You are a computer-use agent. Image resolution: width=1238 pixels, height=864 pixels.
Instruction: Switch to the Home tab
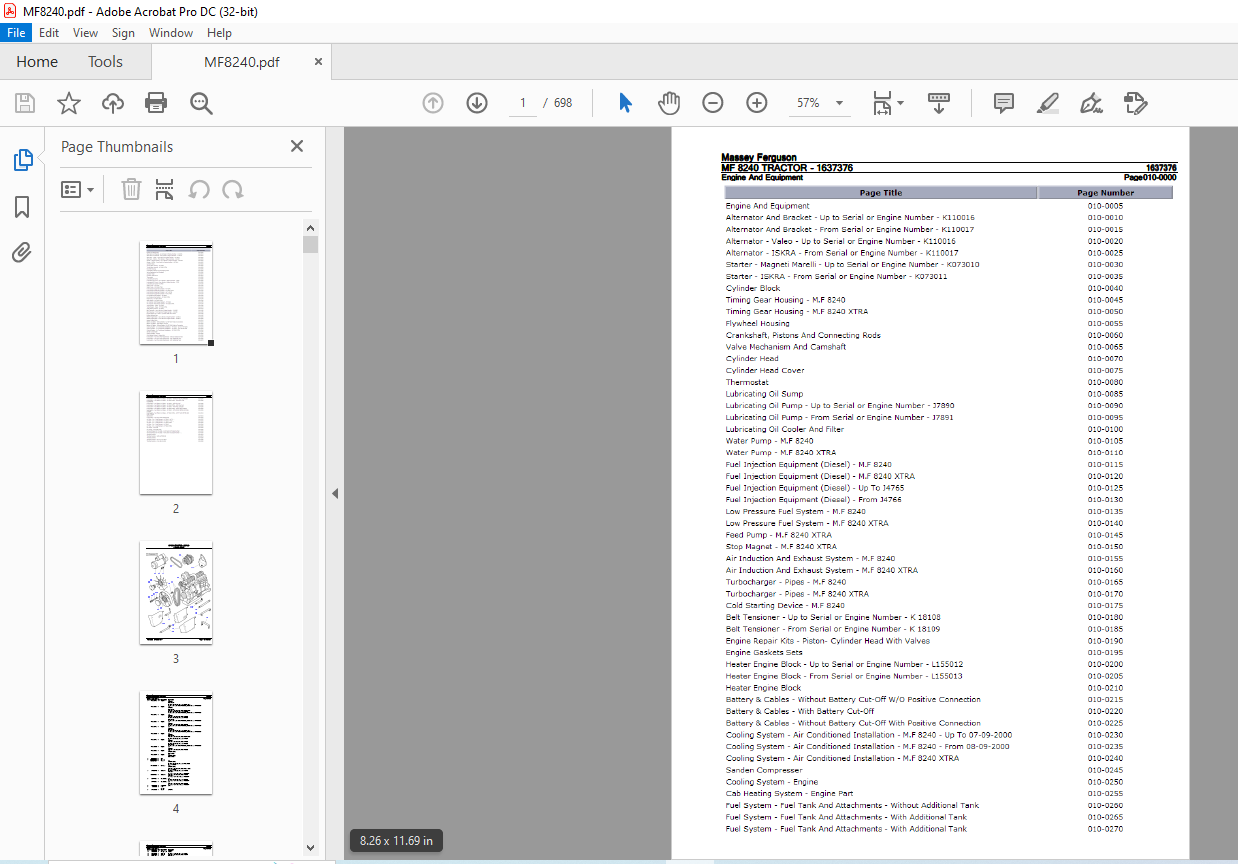pyautogui.click(x=37, y=62)
